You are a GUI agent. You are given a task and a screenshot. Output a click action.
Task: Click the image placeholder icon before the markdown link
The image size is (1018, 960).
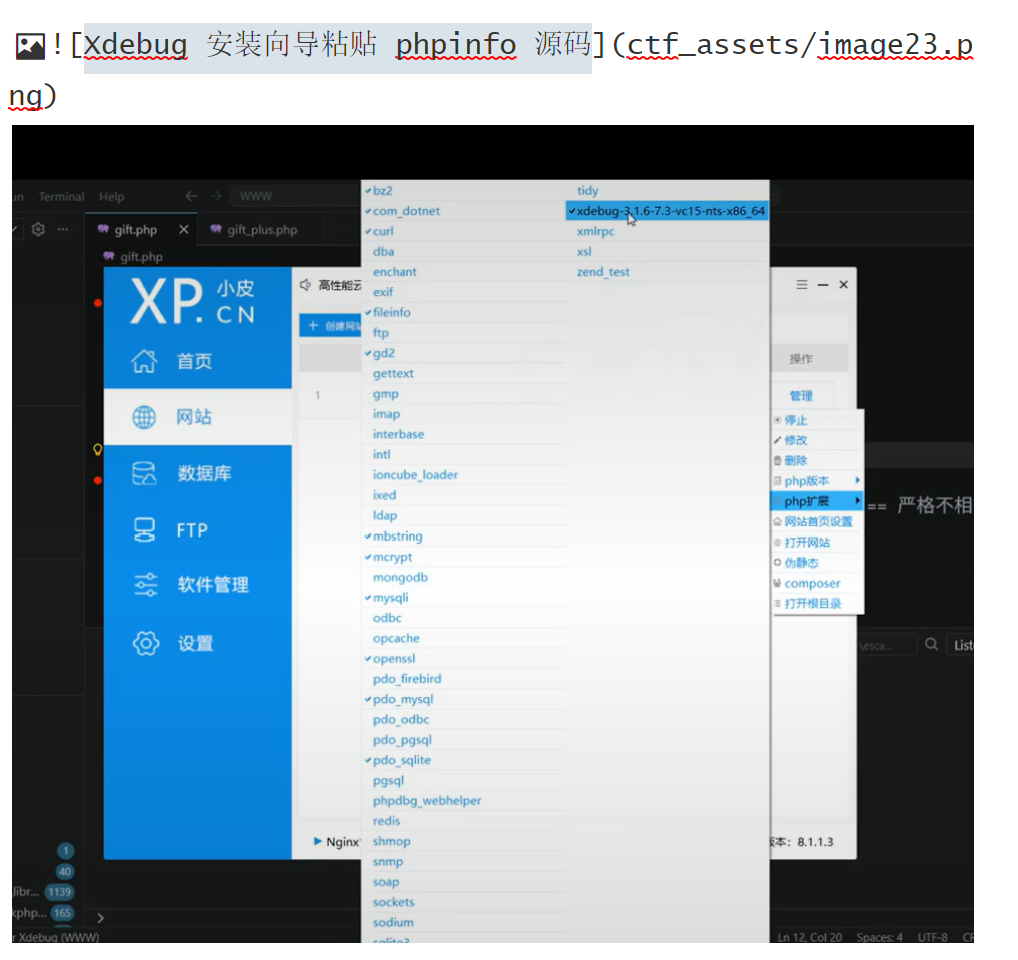click(x=30, y=46)
